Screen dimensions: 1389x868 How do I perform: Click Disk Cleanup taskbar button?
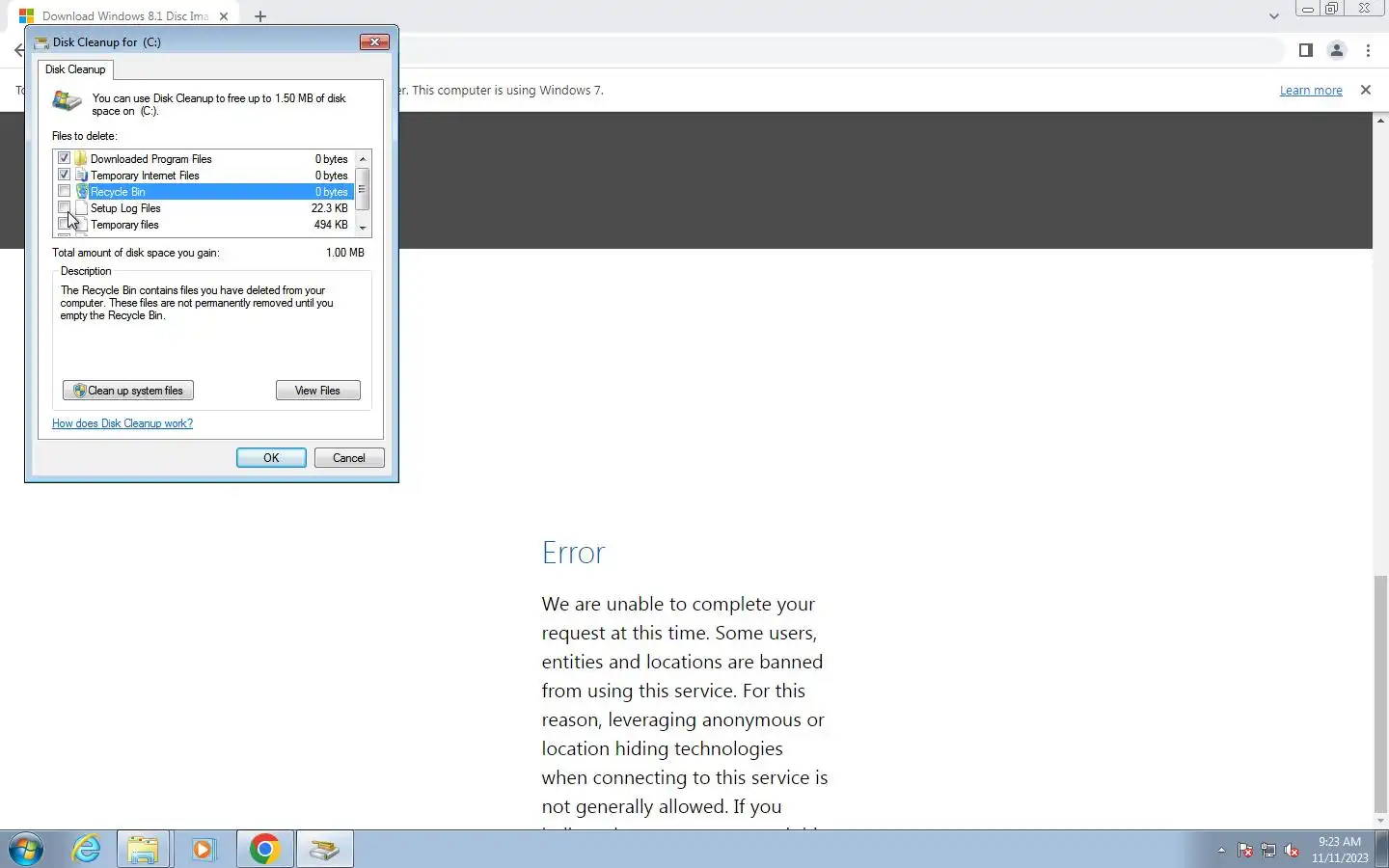[x=325, y=850]
